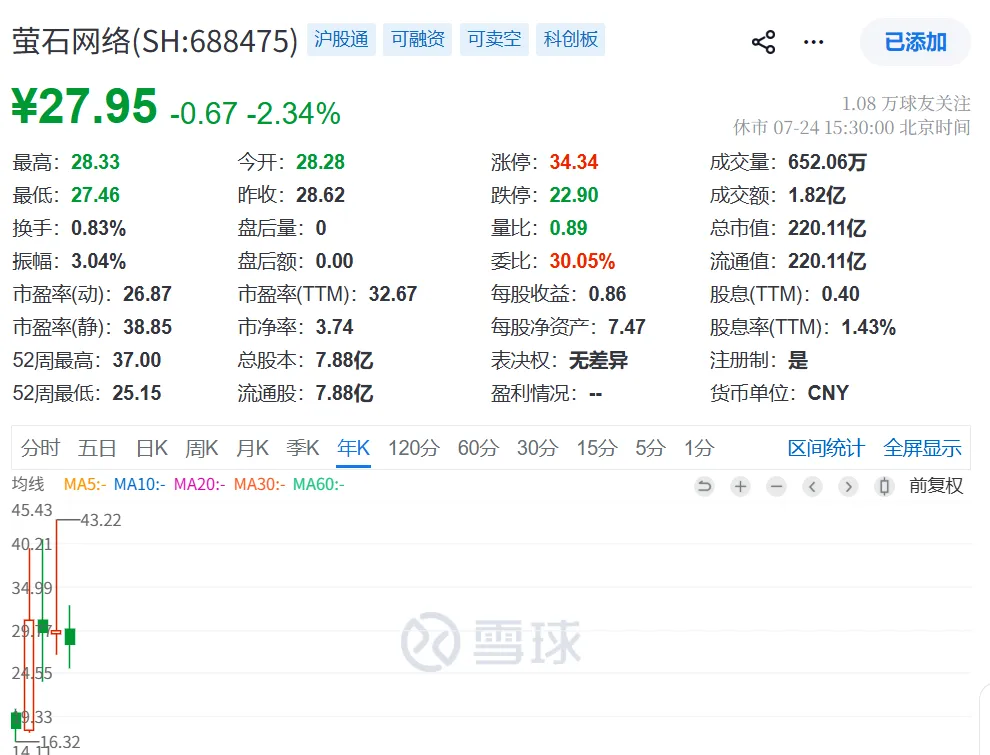
Task: Click the 昨收 value 28.62
Action: coord(321,195)
